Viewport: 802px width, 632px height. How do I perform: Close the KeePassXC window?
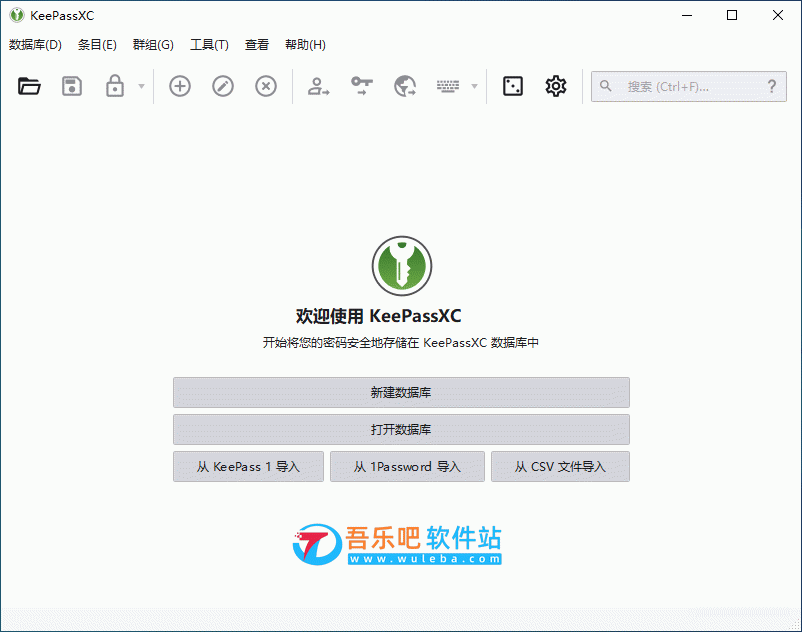(x=778, y=15)
